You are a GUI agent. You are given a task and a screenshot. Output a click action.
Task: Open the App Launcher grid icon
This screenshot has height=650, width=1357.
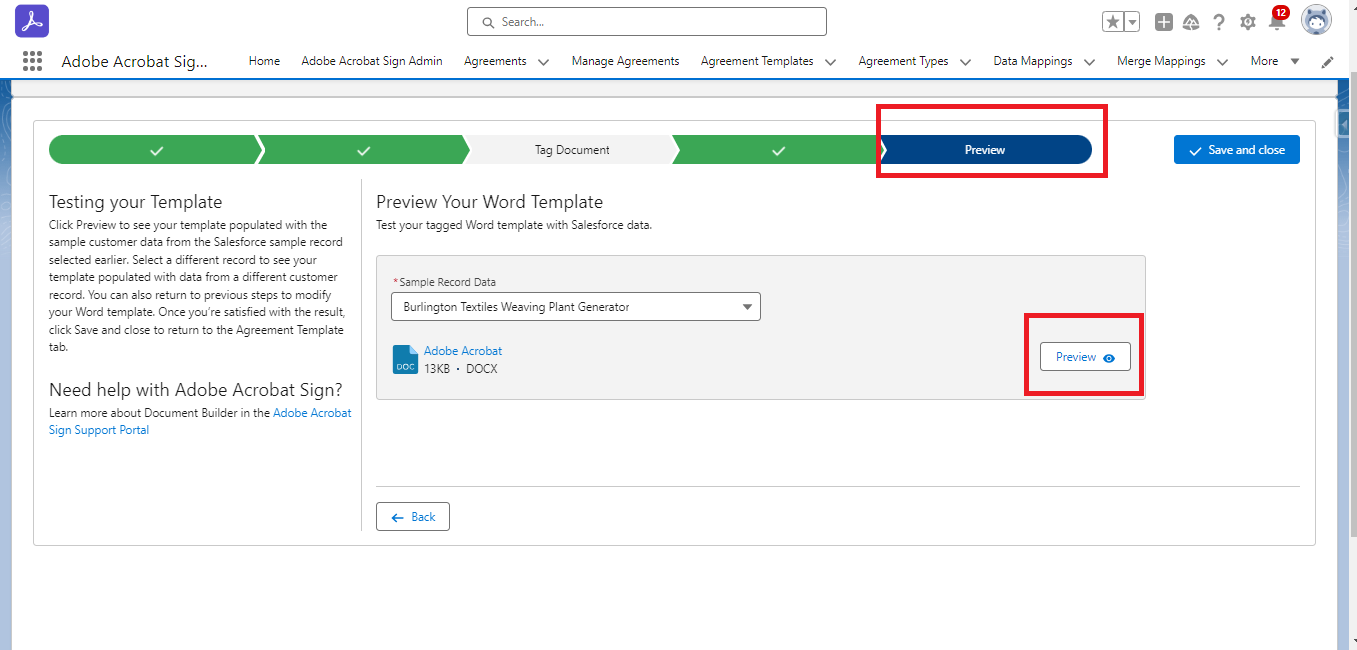(32, 61)
